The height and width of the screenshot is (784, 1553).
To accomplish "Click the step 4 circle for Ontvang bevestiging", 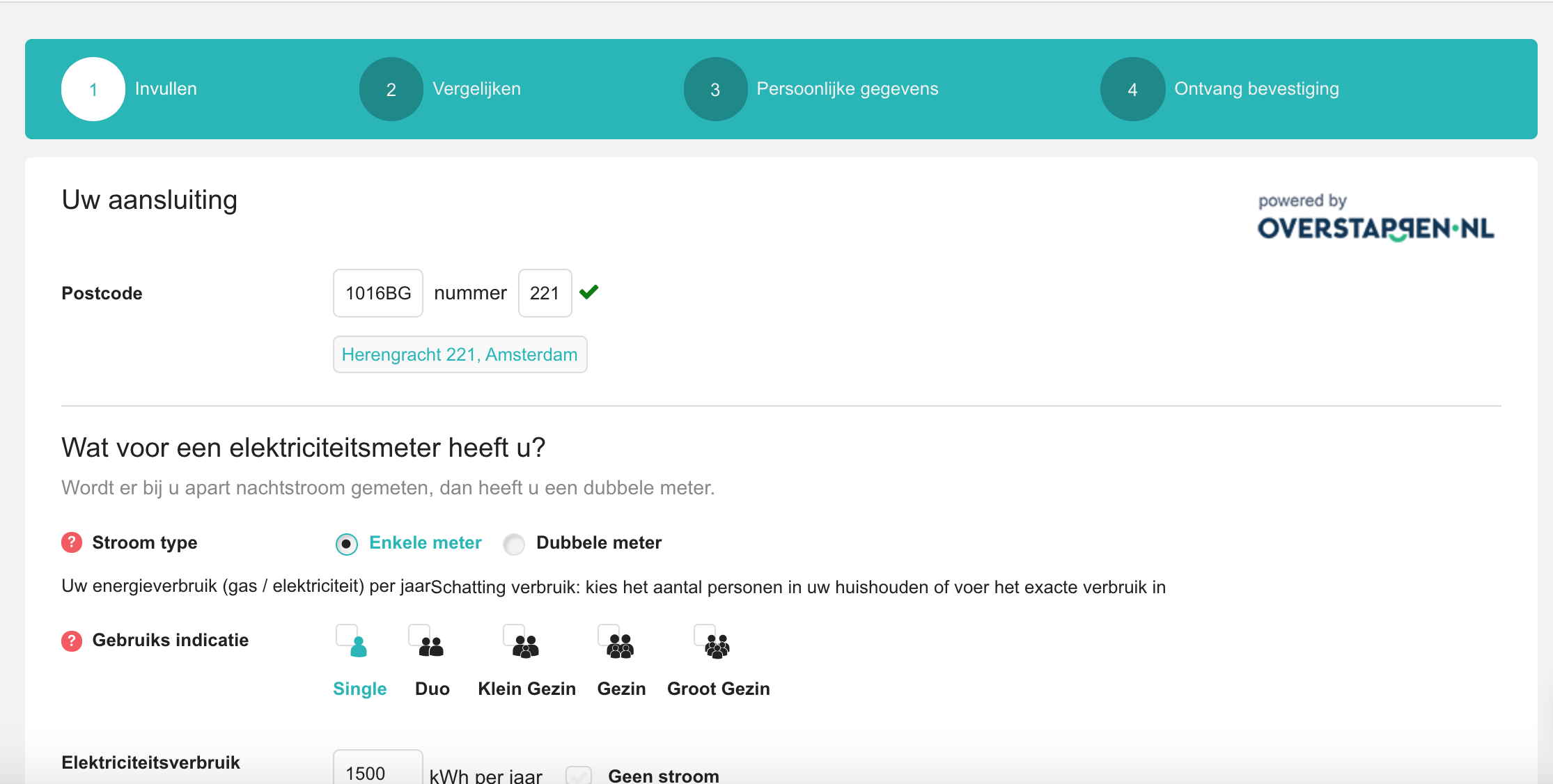I will tap(1132, 89).
